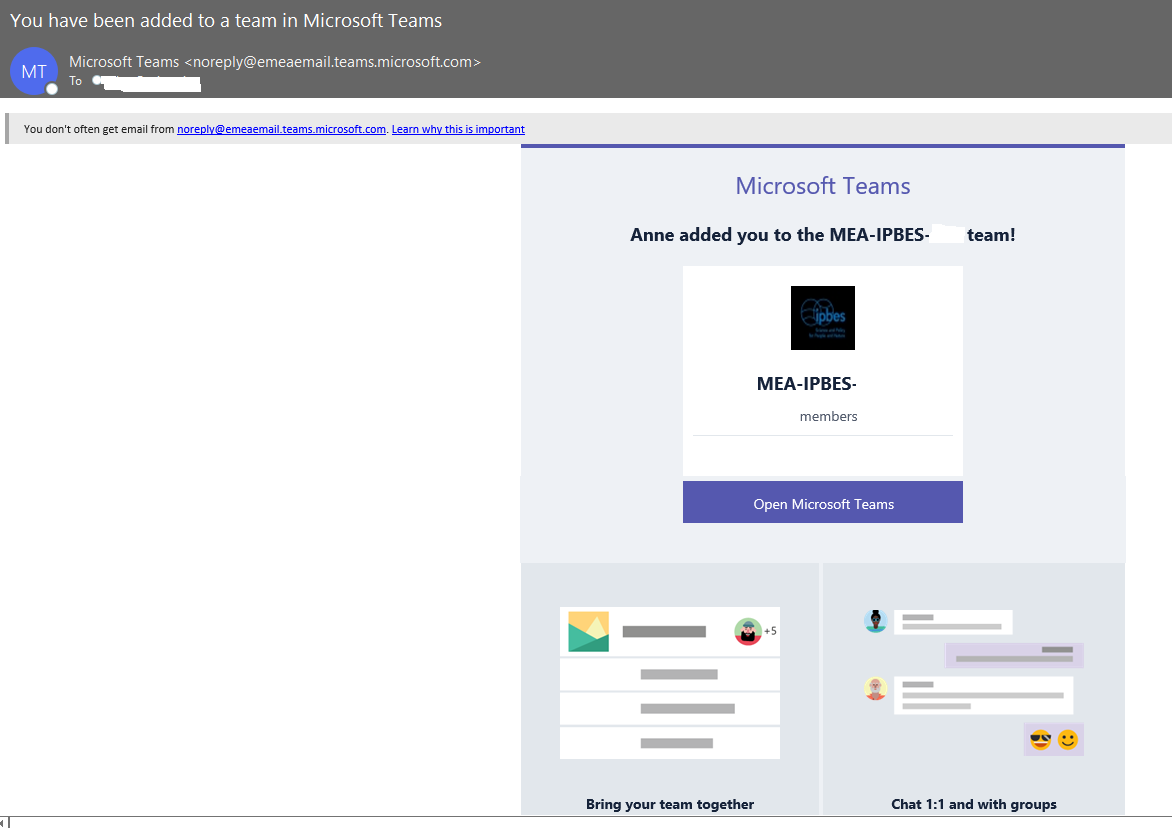
Task: Click the 'To' recipient label
Action: pos(75,81)
